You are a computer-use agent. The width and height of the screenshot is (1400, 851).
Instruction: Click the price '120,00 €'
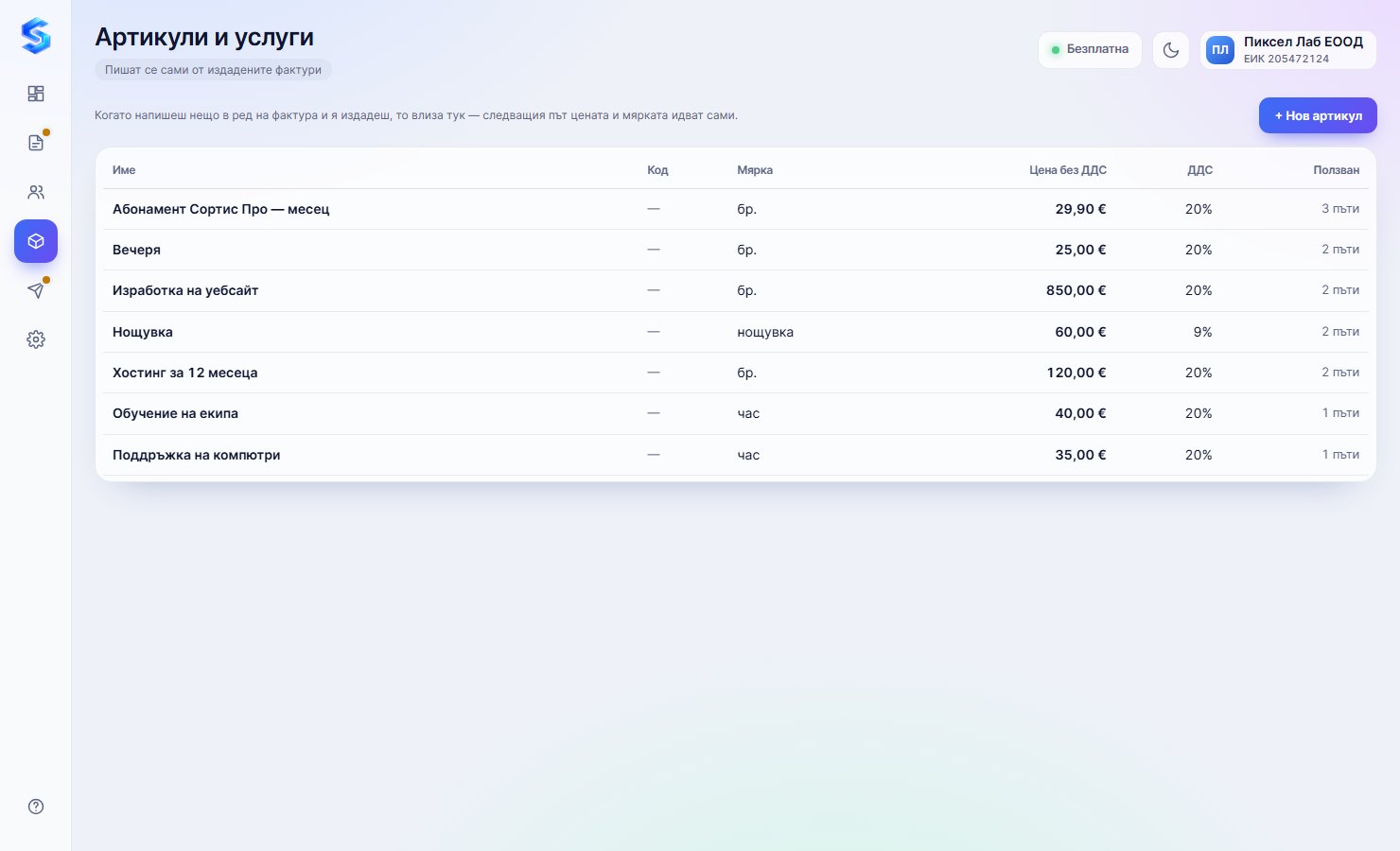click(x=1076, y=373)
